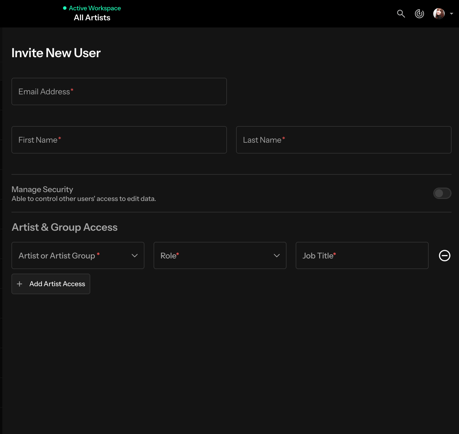
Task: Open the Artist or Artist Group dropdown
Action: (78, 256)
